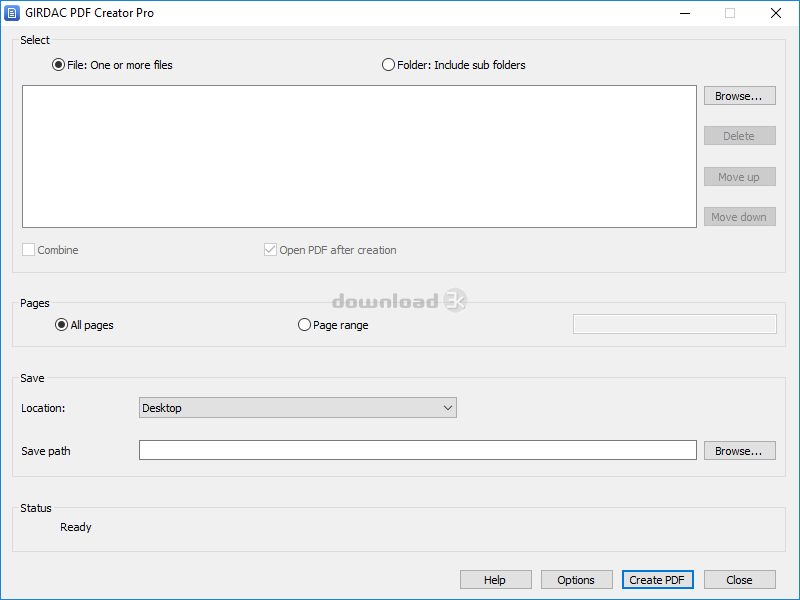This screenshot has height=600, width=800.
Task: Click the Delete button
Action: tap(740, 136)
